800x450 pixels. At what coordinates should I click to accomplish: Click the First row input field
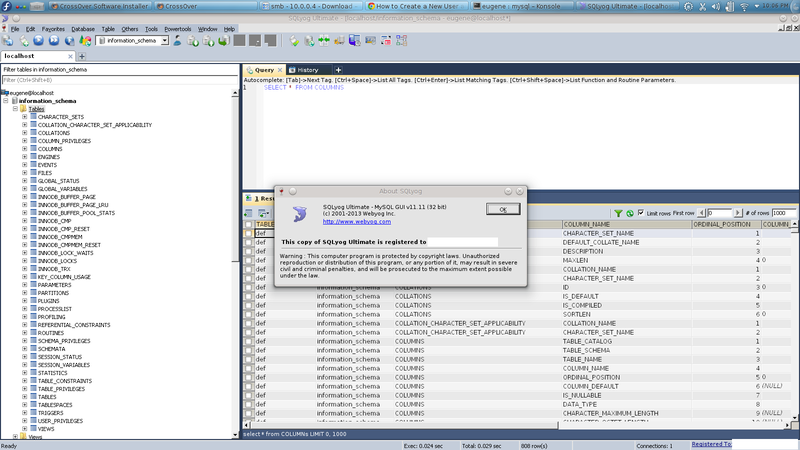click(x=719, y=213)
